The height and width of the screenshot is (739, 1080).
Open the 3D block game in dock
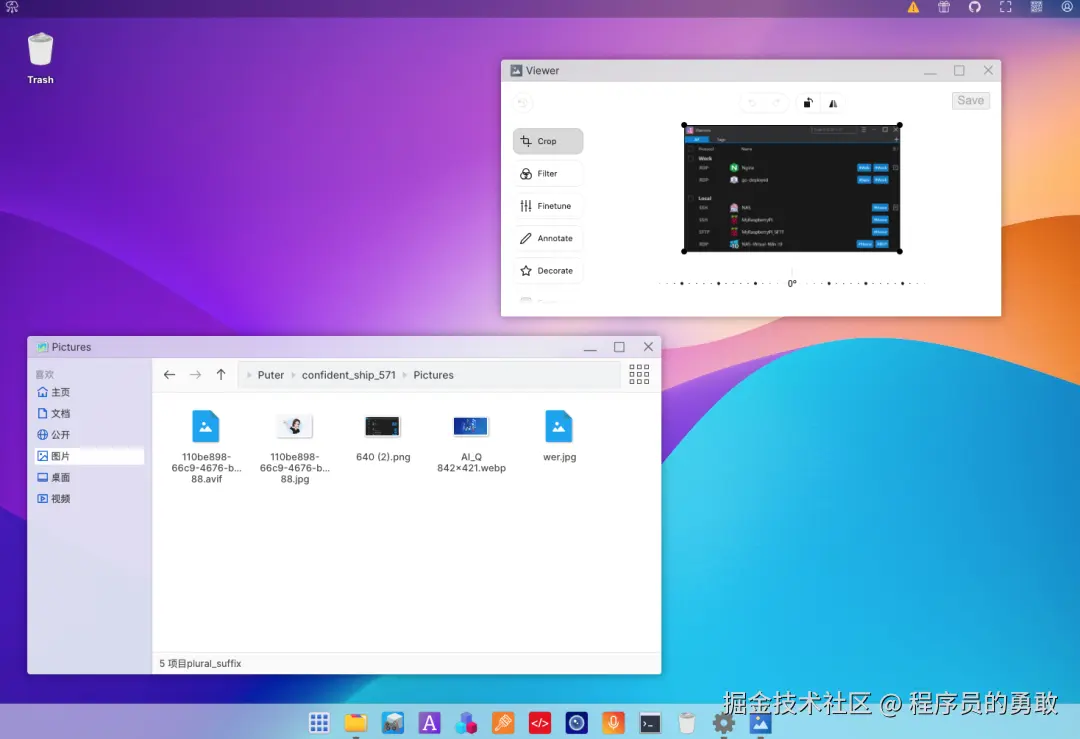(x=393, y=722)
